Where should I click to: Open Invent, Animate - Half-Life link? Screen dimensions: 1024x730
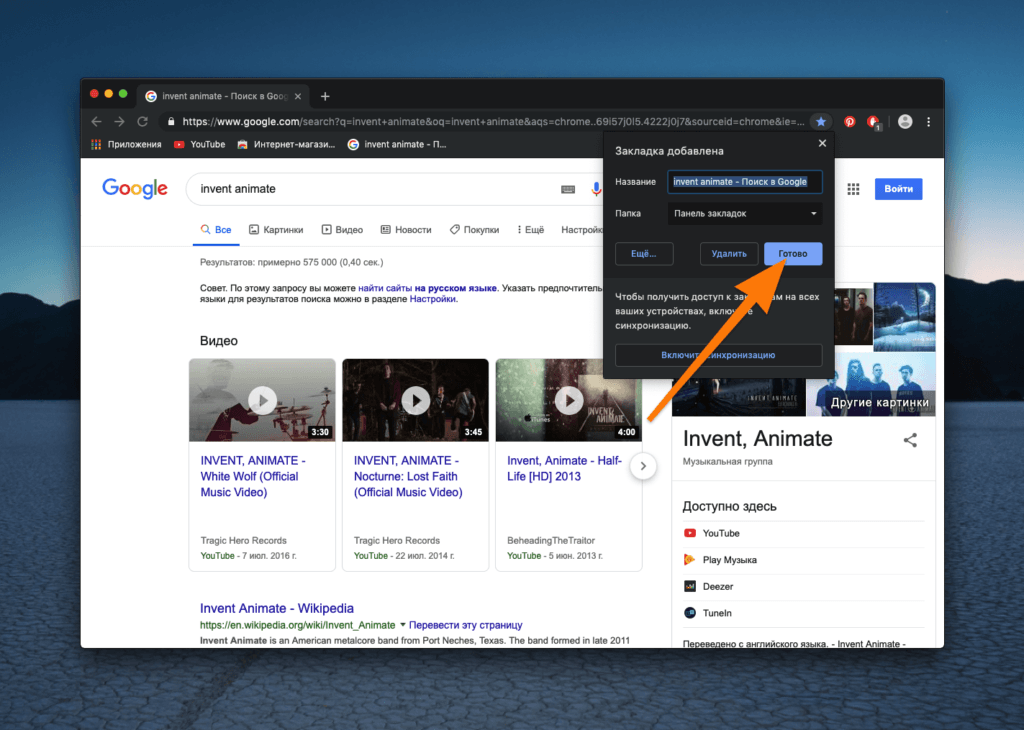coord(564,468)
